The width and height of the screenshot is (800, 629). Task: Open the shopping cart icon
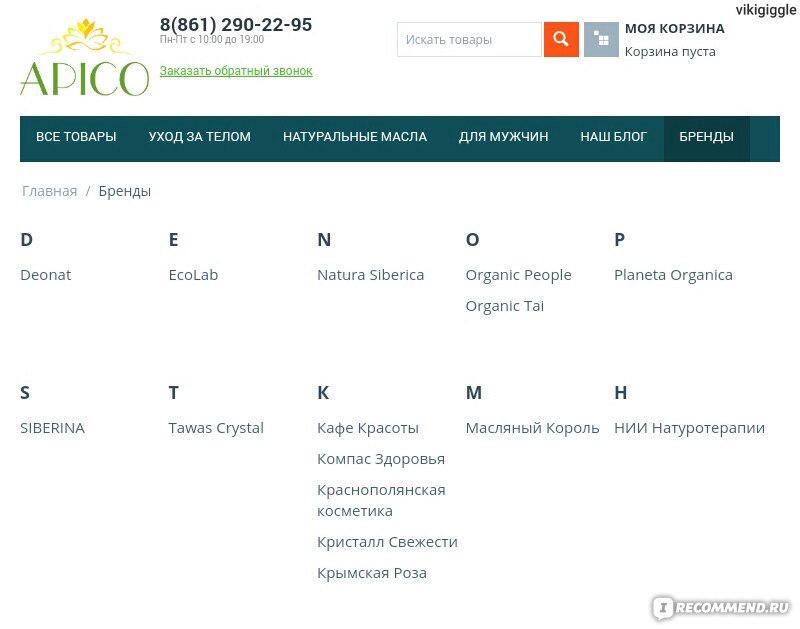click(601, 39)
